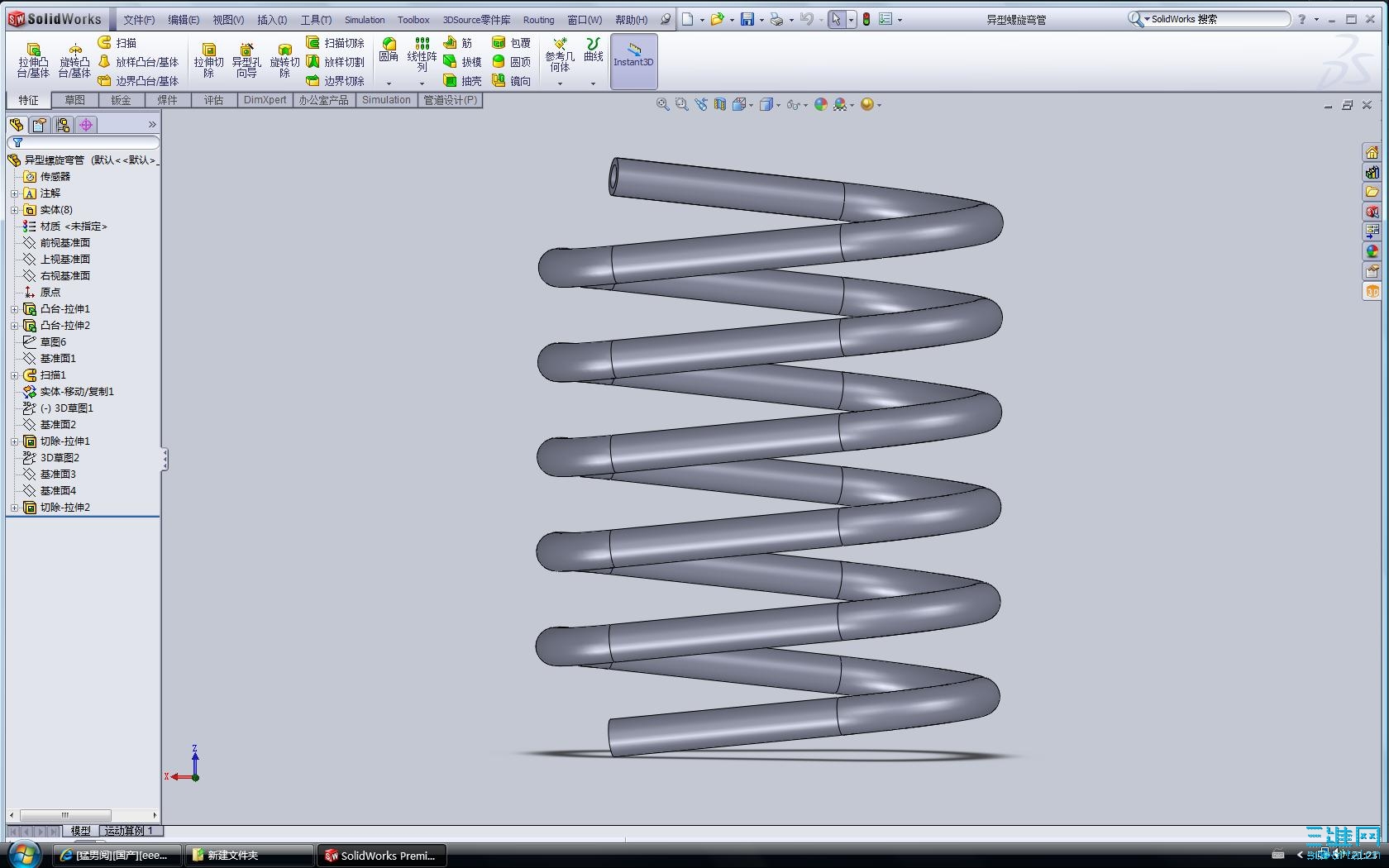Use the 包覆 wrap tool

(511, 42)
